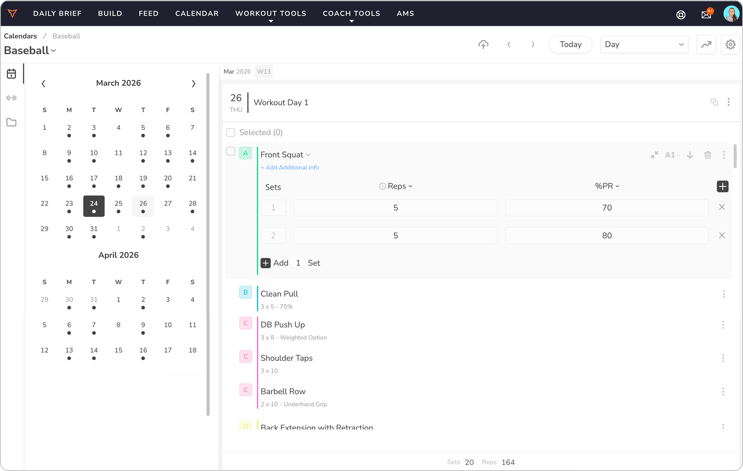Edit set 2 %PR field showing 80
743x471 pixels.
click(607, 236)
